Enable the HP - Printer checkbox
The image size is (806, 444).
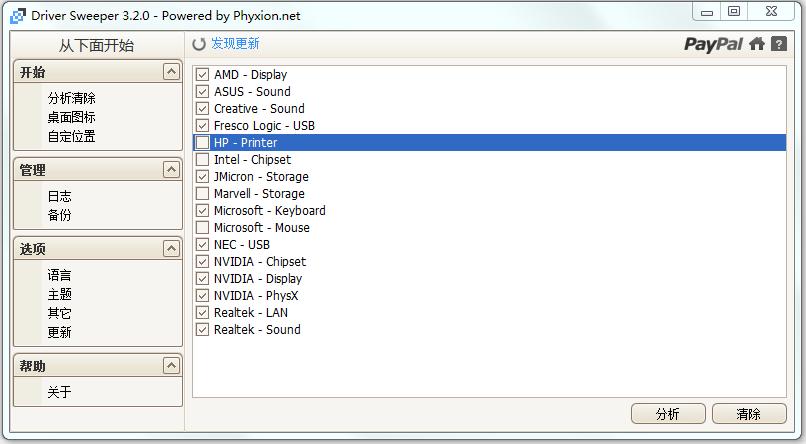pos(203,143)
